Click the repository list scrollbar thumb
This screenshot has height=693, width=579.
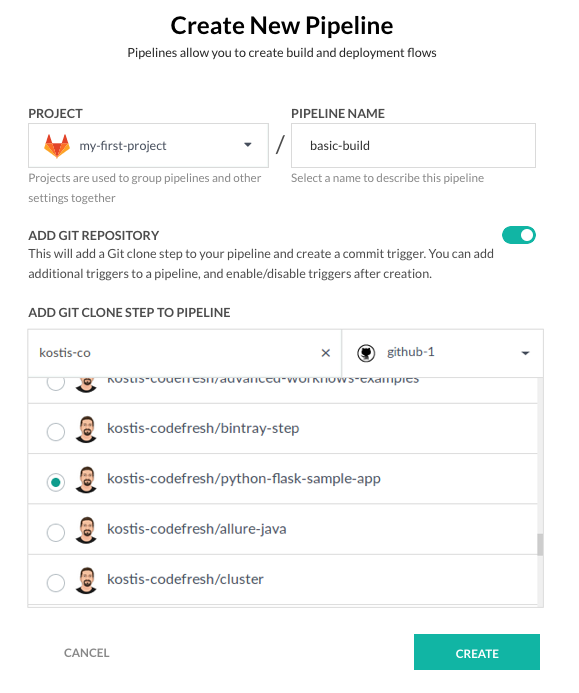point(540,544)
